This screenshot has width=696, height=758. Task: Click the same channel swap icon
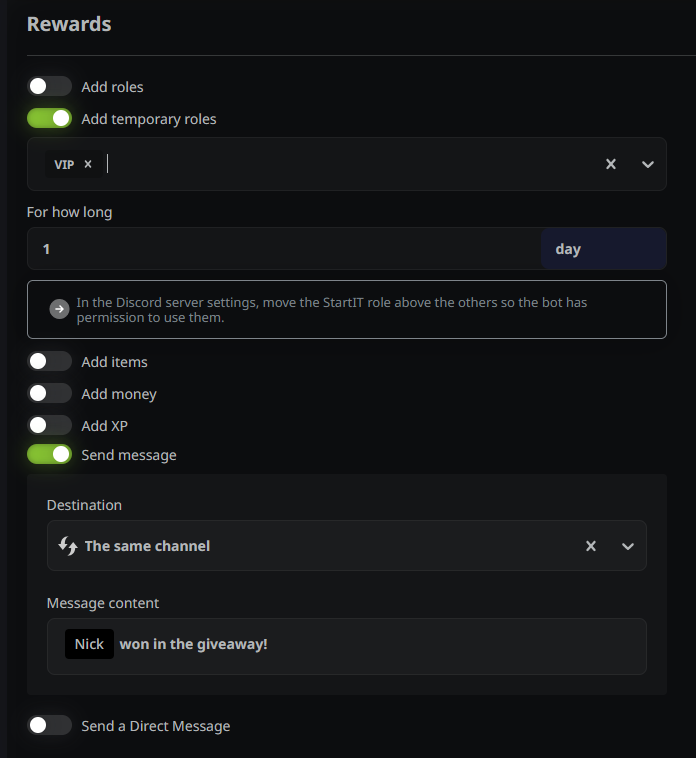68,545
